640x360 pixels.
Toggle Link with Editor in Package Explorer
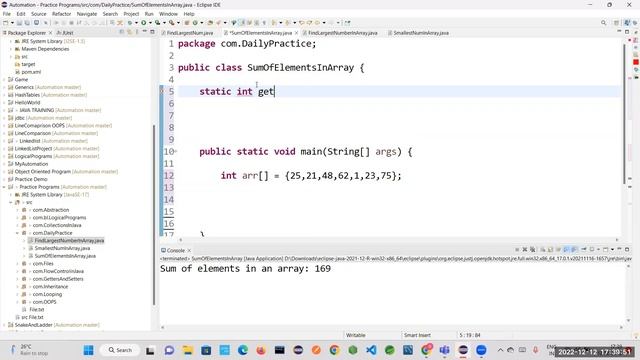pyautogui.click(x=129, y=32)
